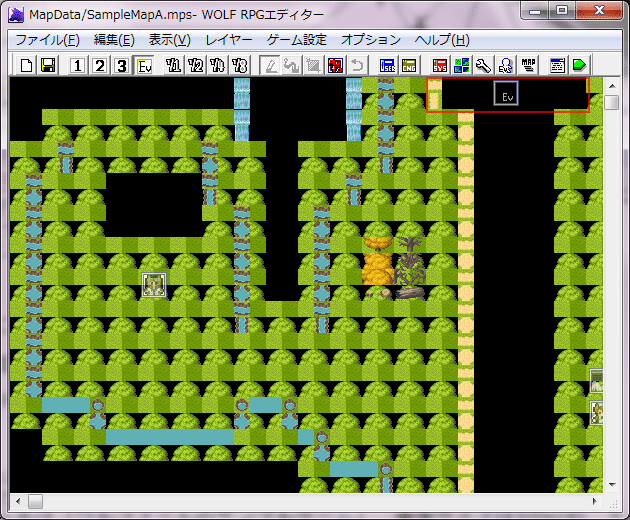Select the Ev event marker on map
This screenshot has height=520, width=630.
pos(506,93)
